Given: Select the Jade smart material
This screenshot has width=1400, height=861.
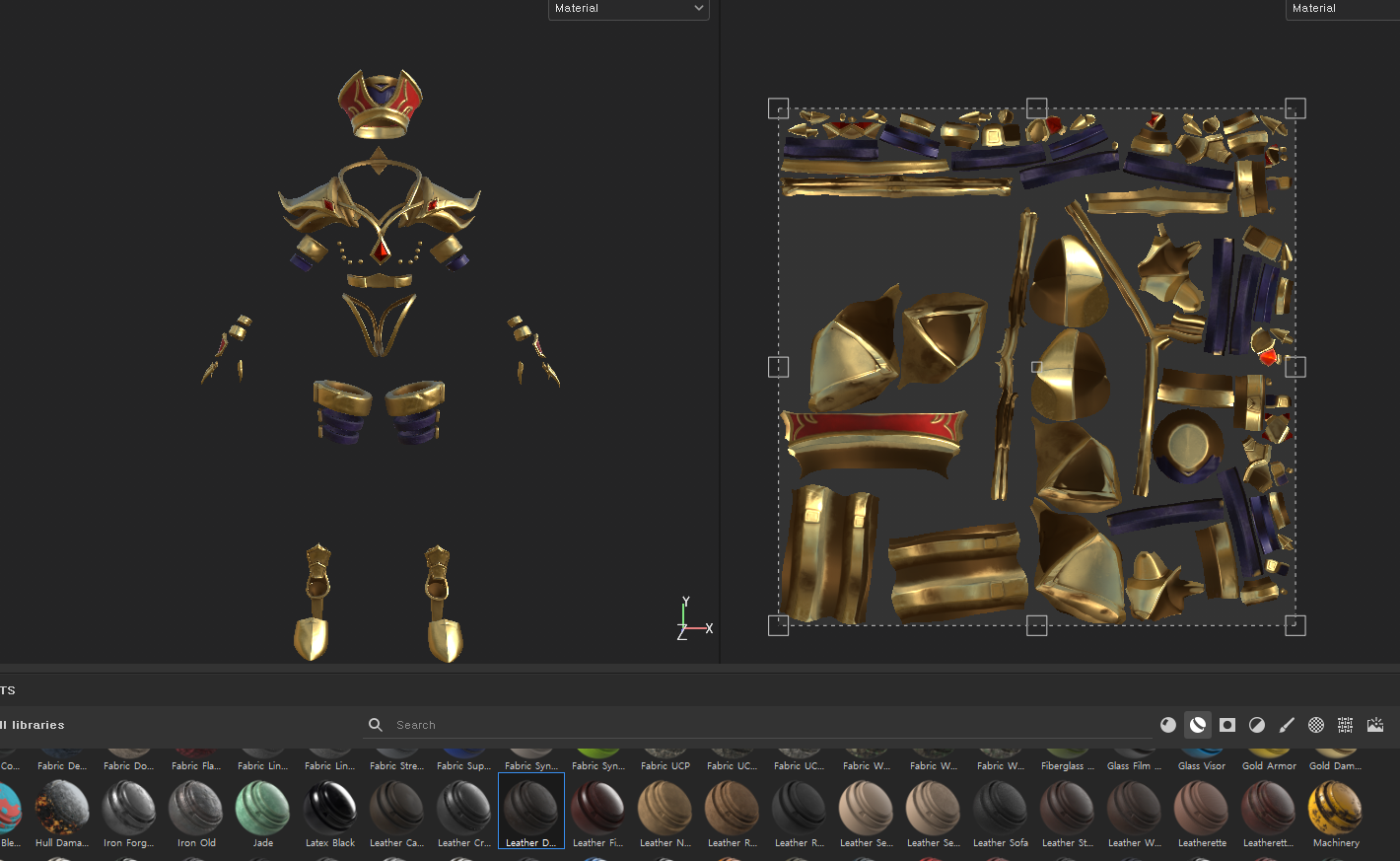Looking at the screenshot, I should pos(263,814).
